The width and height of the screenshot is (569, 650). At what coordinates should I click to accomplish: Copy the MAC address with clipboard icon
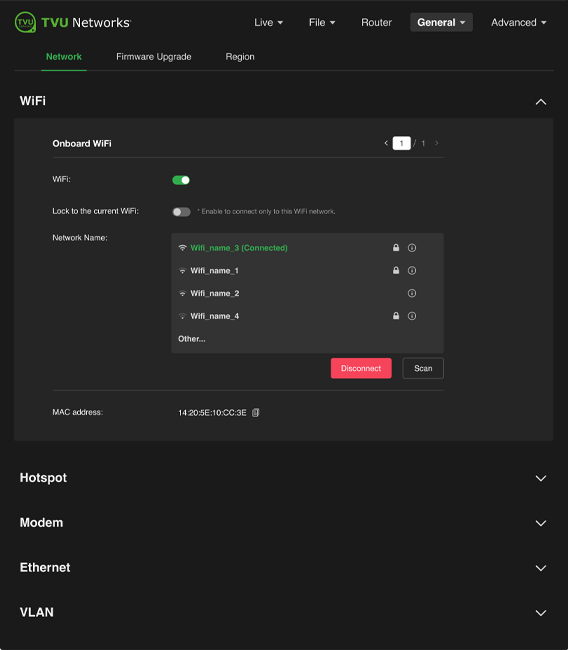click(256, 412)
